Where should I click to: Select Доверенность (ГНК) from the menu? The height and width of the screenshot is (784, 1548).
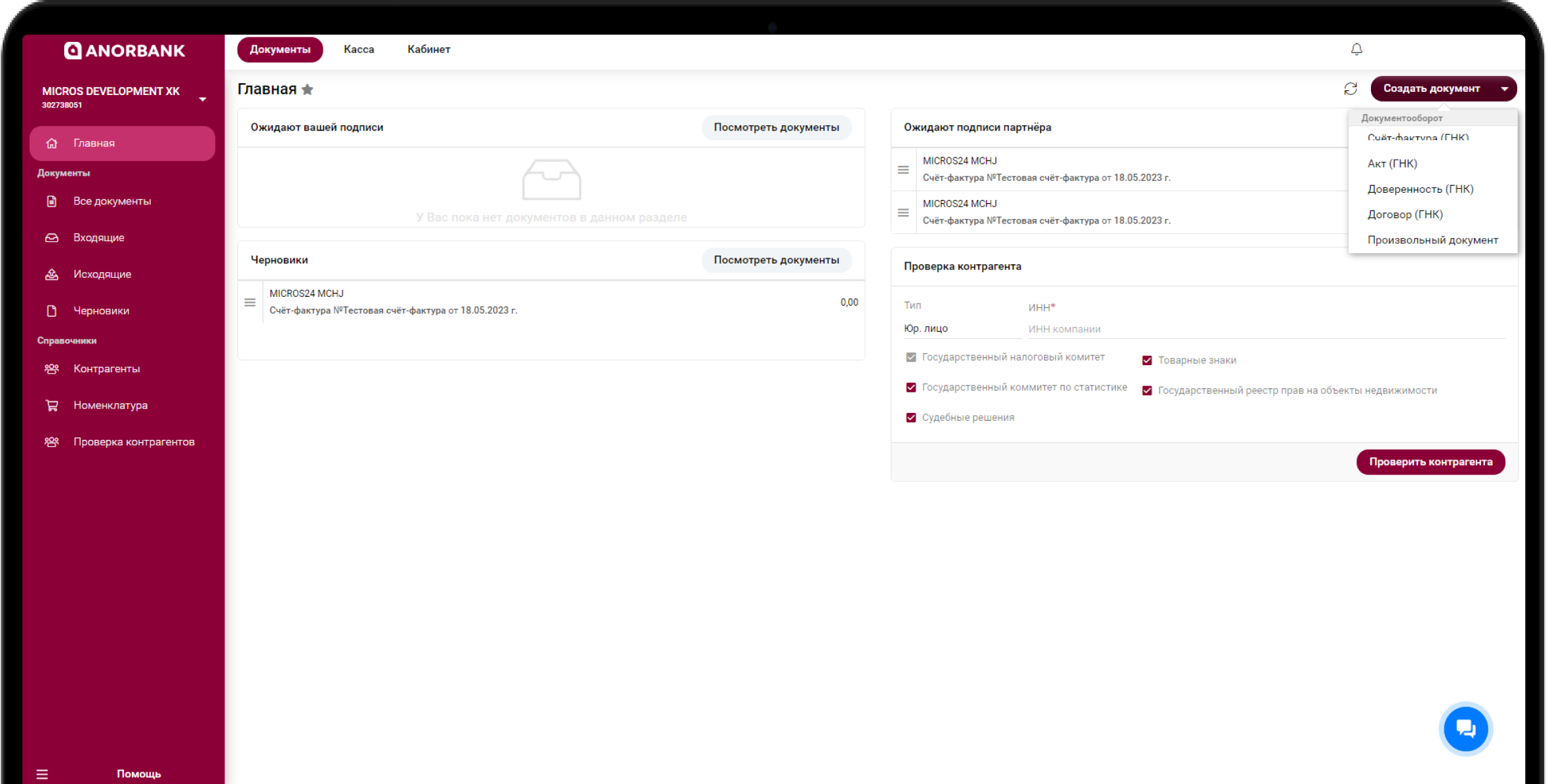[1433, 189]
